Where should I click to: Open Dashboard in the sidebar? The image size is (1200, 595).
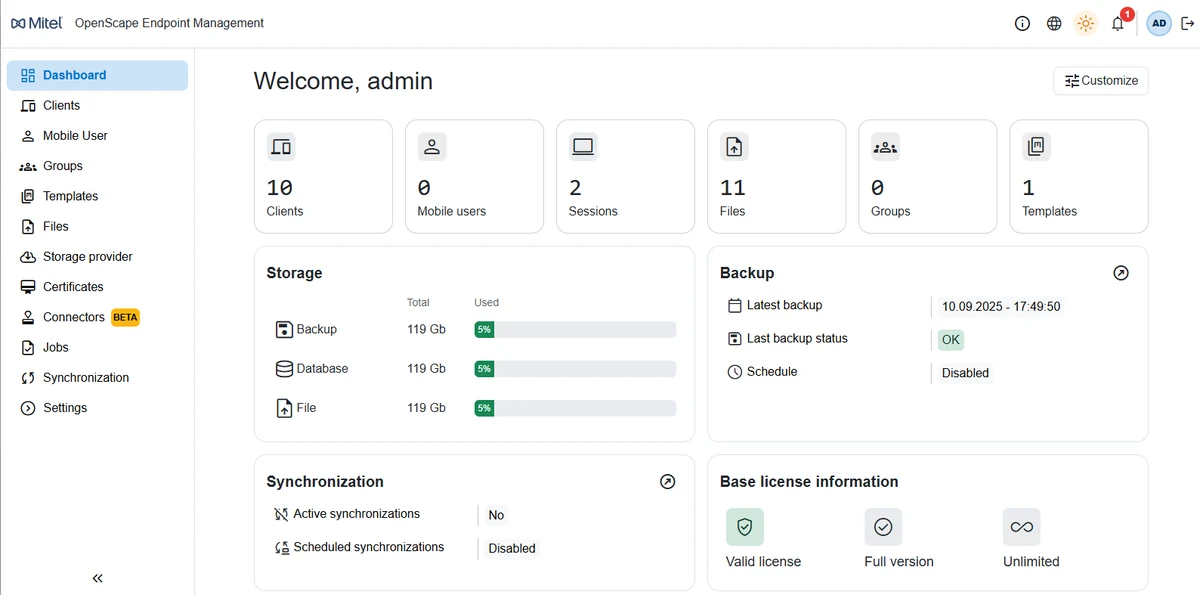pyautogui.click(x=97, y=75)
